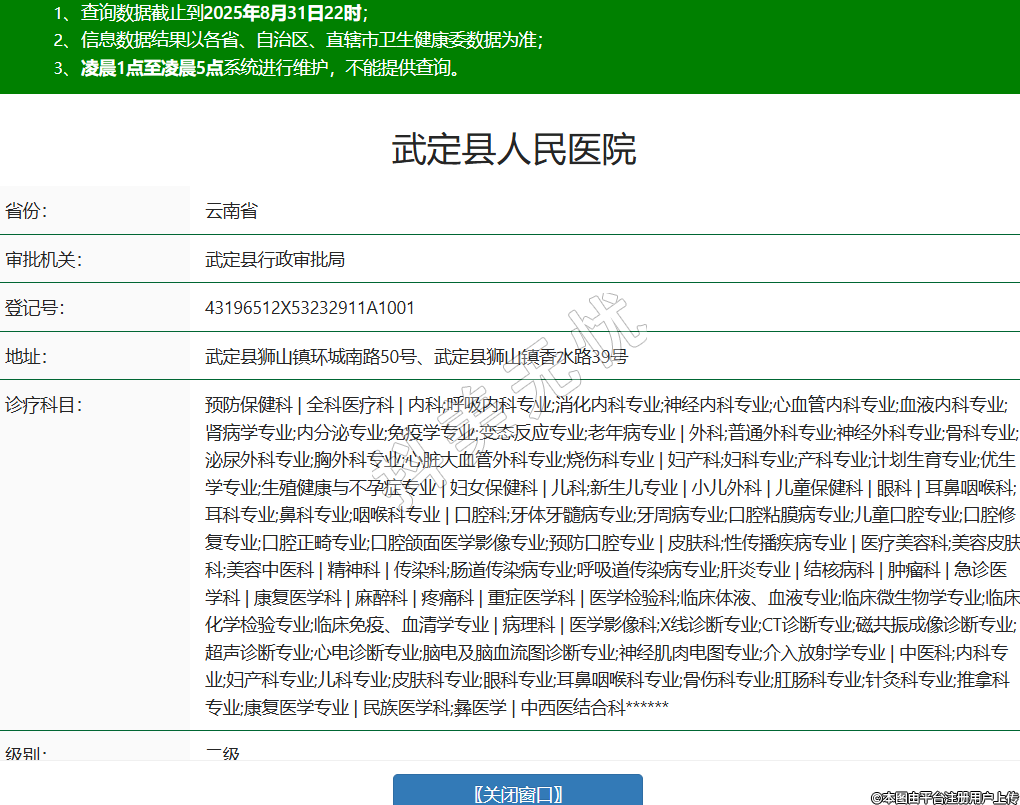Click the 关闭窗口 button

517,793
